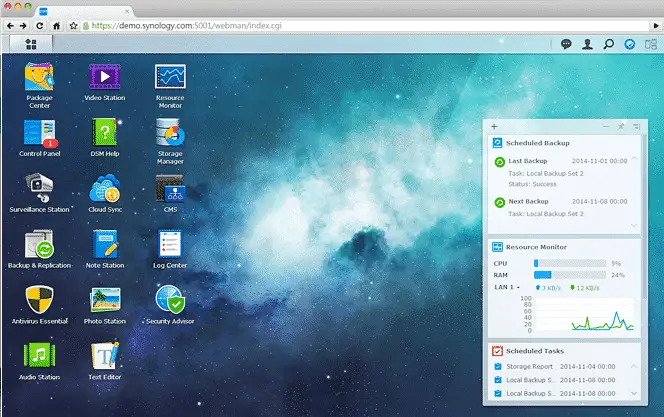Viewport: 664px width, 417px height.
Task: Close the browser tab
Action: tap(127, 11)
